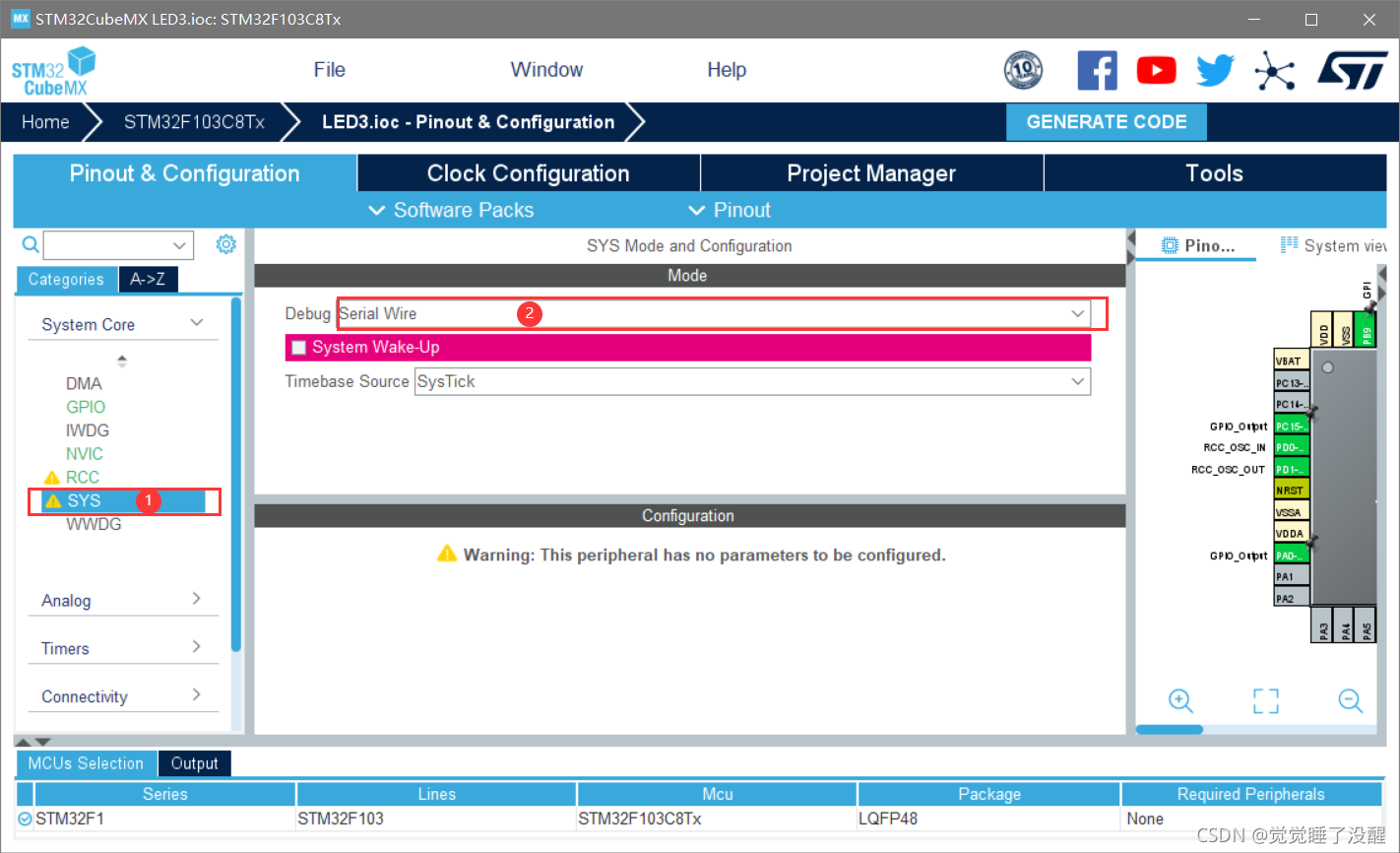
Task: Select the VBAT pin on the chip
Action: [1292, 361]
